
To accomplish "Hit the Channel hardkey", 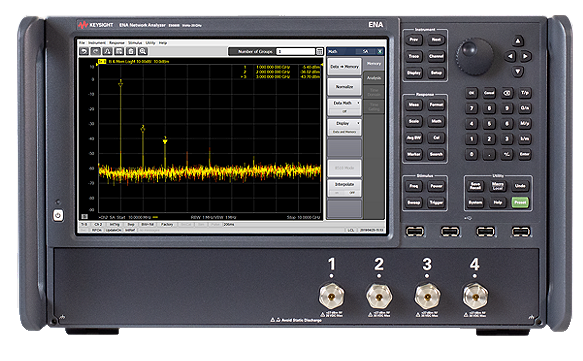I will [x=436, y=57].
